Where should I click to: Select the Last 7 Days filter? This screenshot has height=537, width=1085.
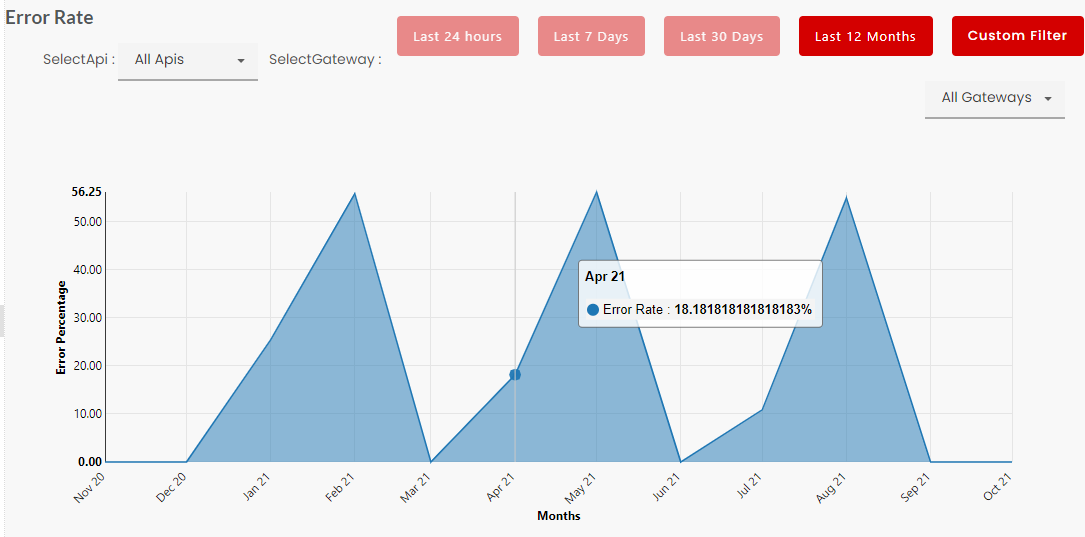pos(591,36)
